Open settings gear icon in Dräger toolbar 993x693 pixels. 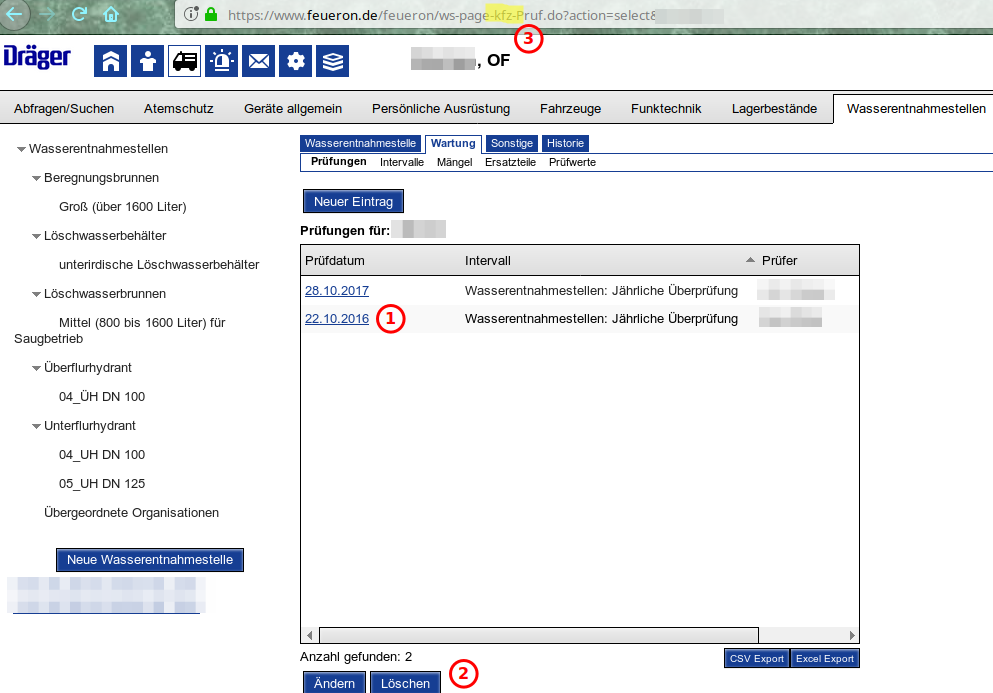(295, 61)
